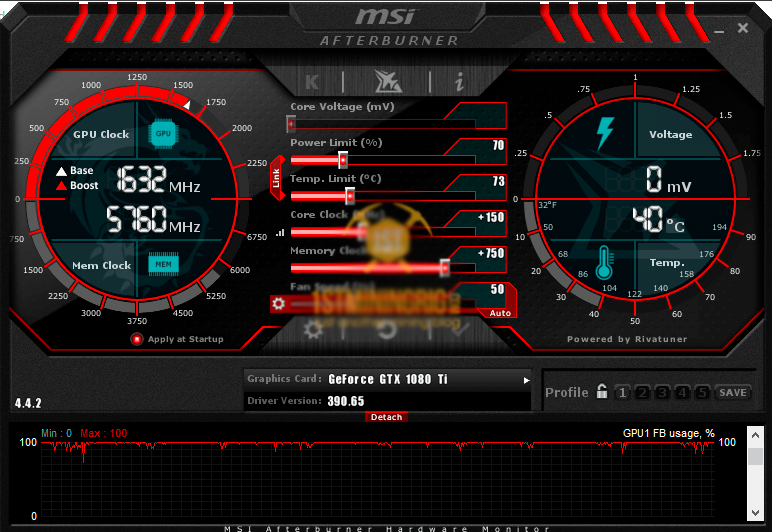Open the settings gear icon

coord(313,330)
